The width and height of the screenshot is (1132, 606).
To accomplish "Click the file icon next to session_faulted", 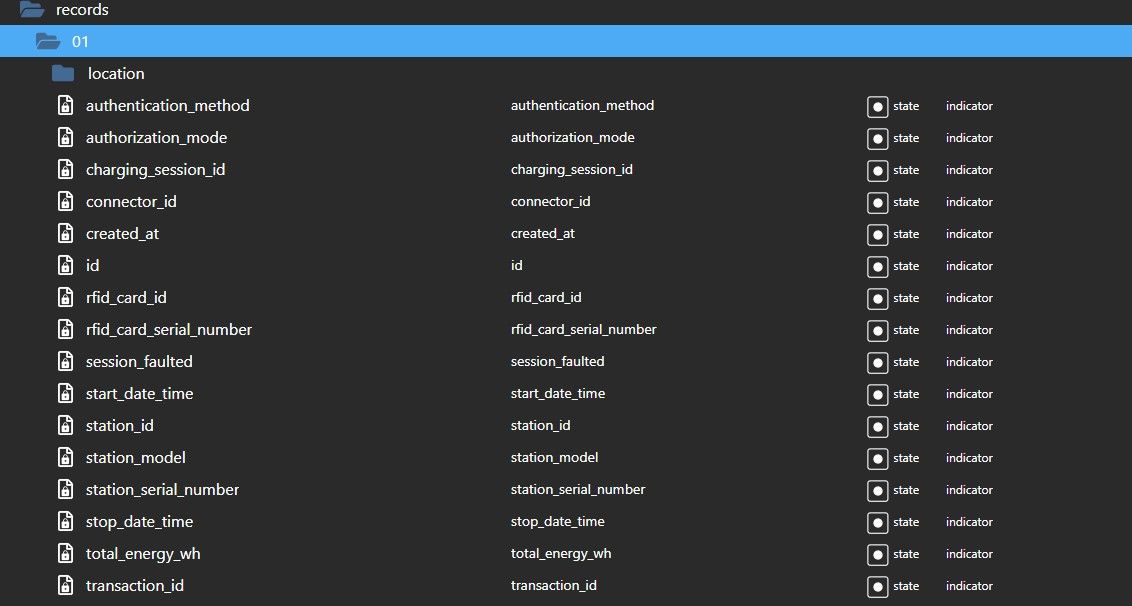I will [65, 362].
